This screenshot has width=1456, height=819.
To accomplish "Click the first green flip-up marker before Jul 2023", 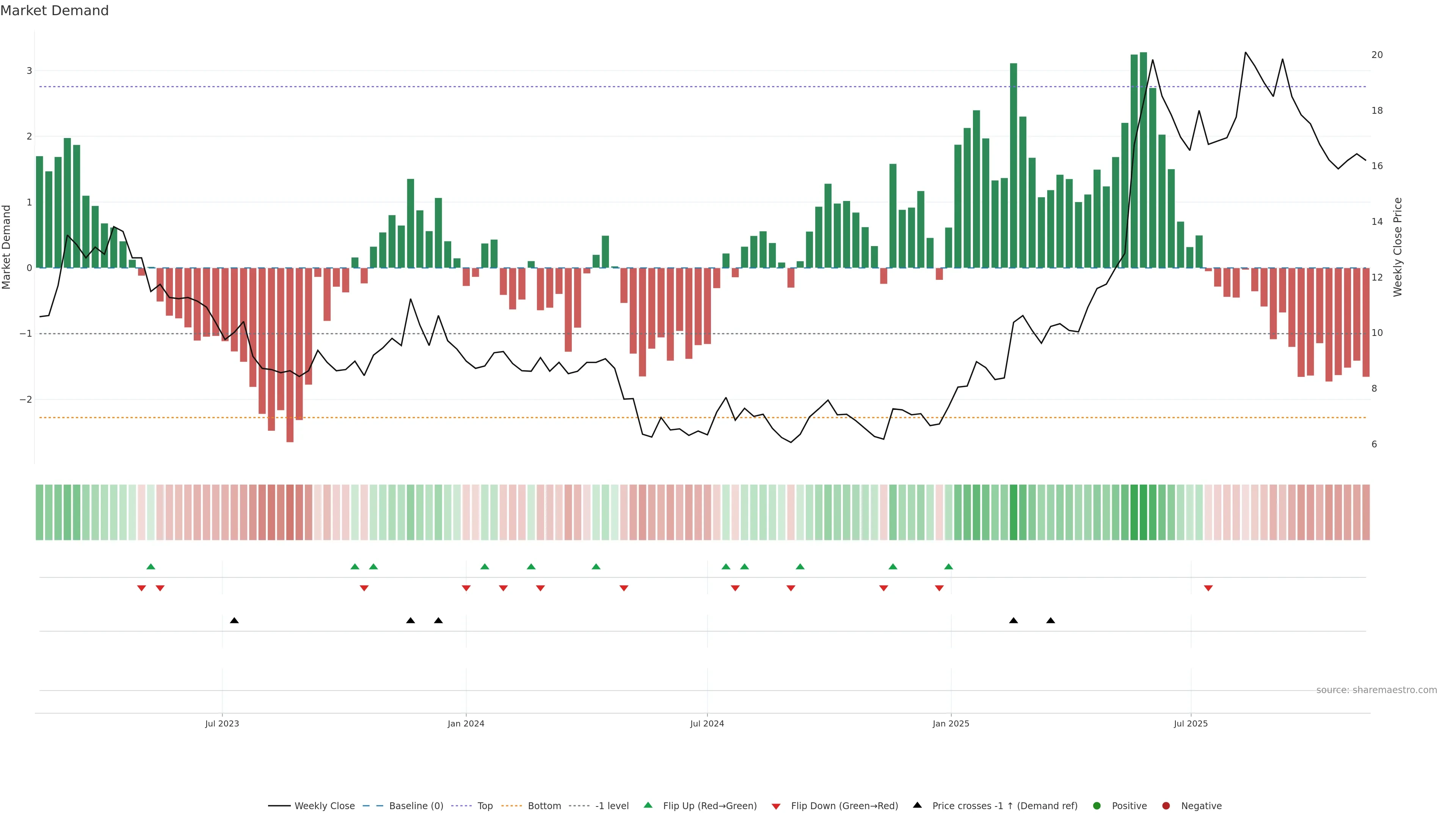I will click(151, 566).
